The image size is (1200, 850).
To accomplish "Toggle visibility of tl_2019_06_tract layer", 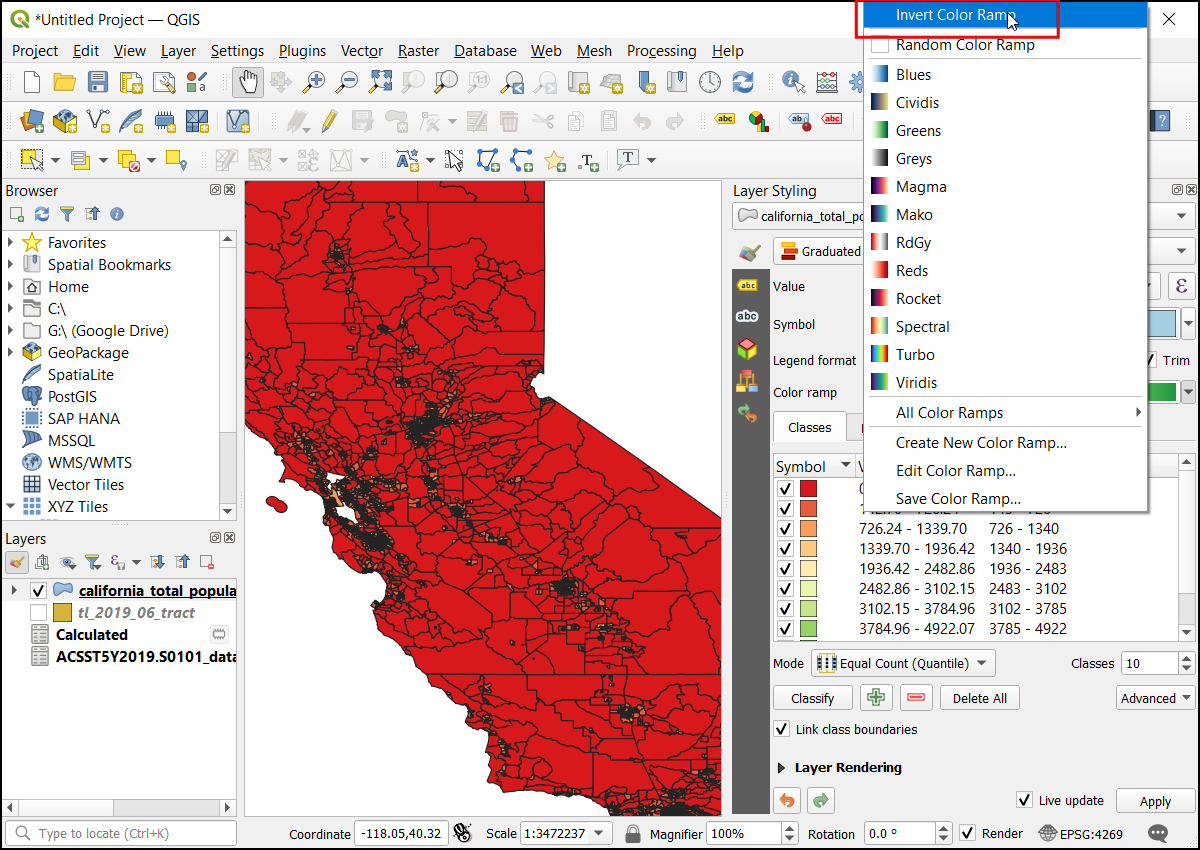I will click(x=38, y=612).
